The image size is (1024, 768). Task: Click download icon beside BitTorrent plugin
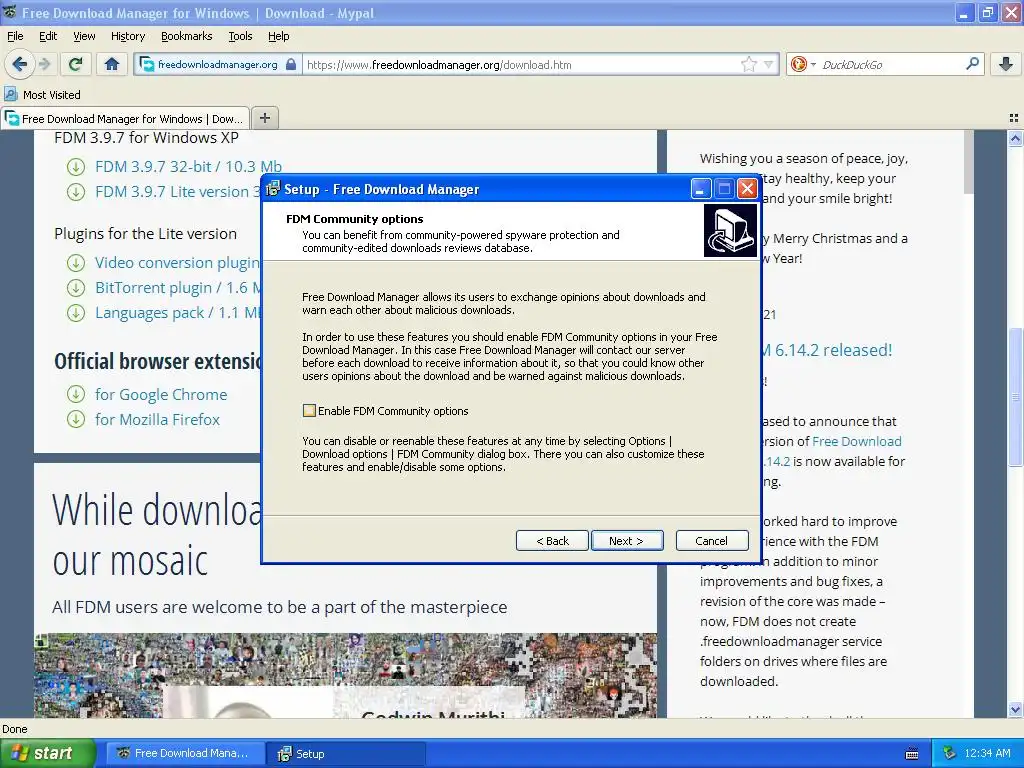tap(76, 287)
